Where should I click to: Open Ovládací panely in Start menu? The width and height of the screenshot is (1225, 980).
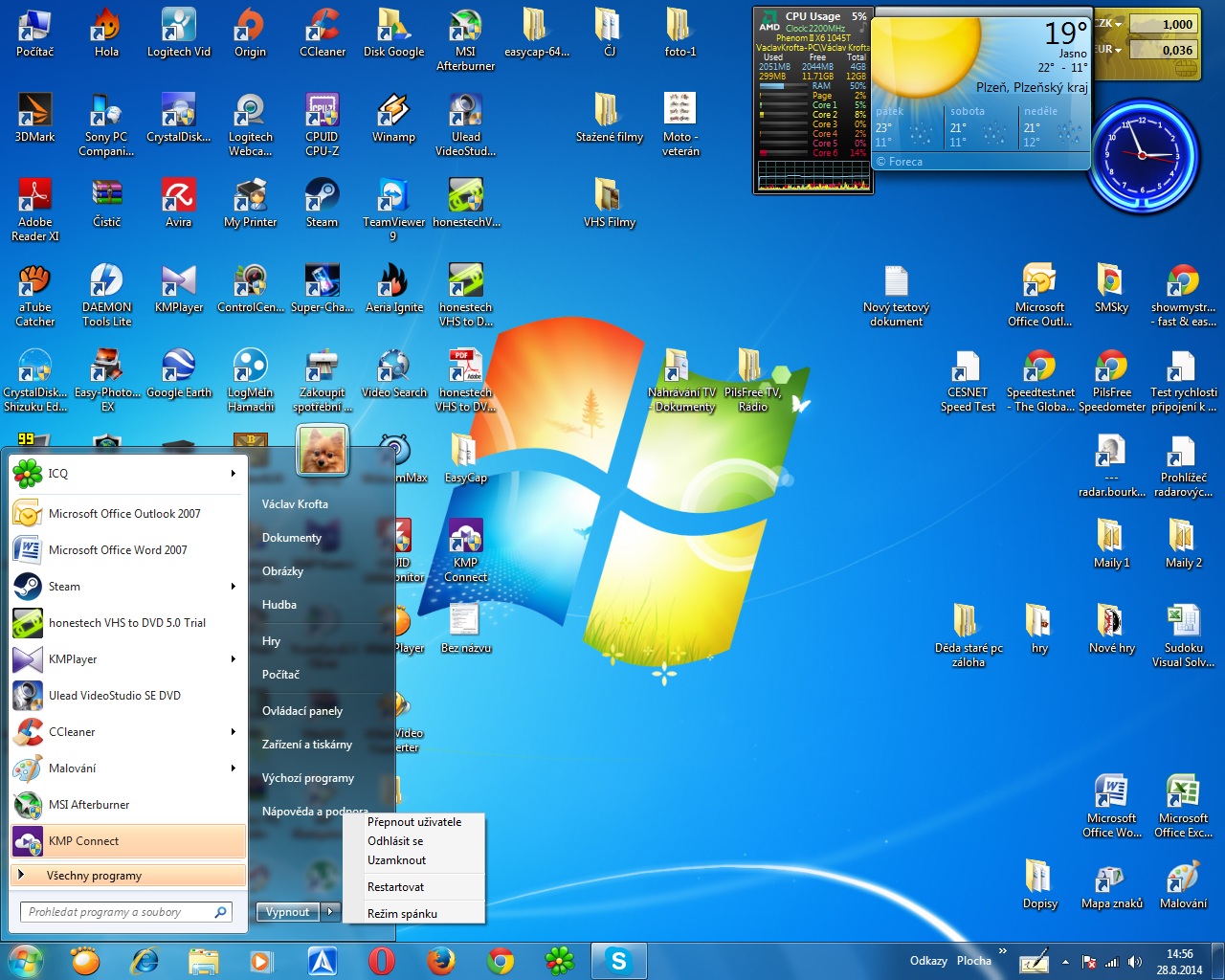click(302, 710)
